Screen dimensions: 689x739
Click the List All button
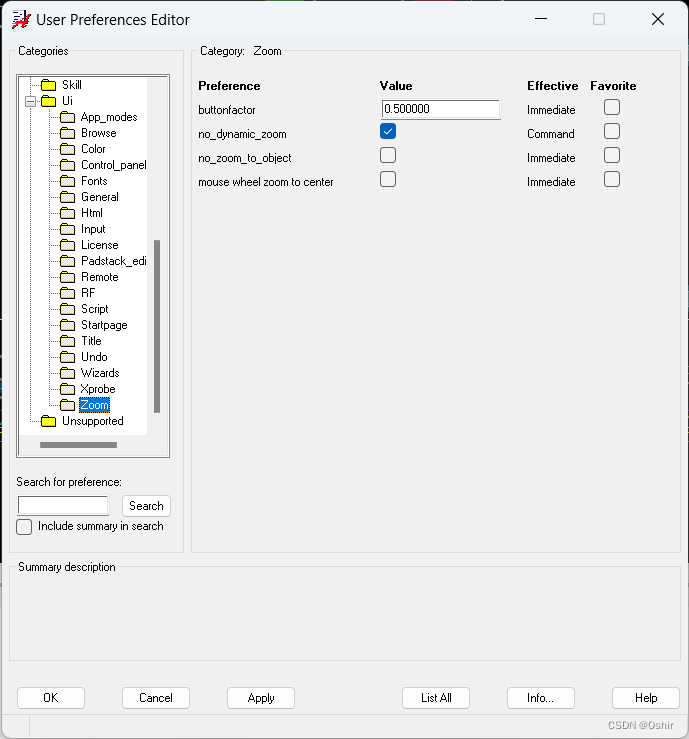pyautogui.click(x=436, y=698)
